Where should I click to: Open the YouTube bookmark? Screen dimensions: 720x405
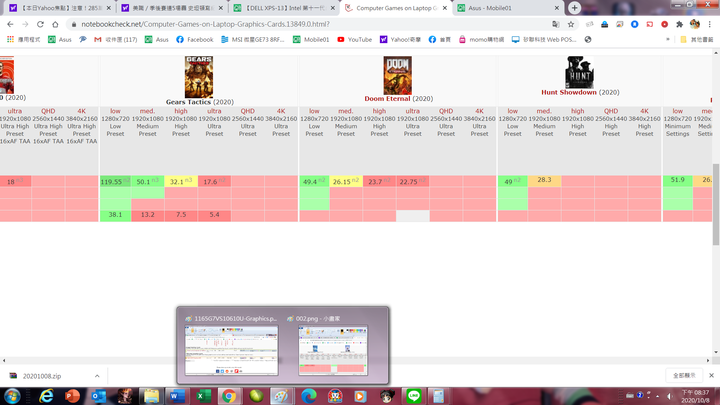[x=354, y=39]
